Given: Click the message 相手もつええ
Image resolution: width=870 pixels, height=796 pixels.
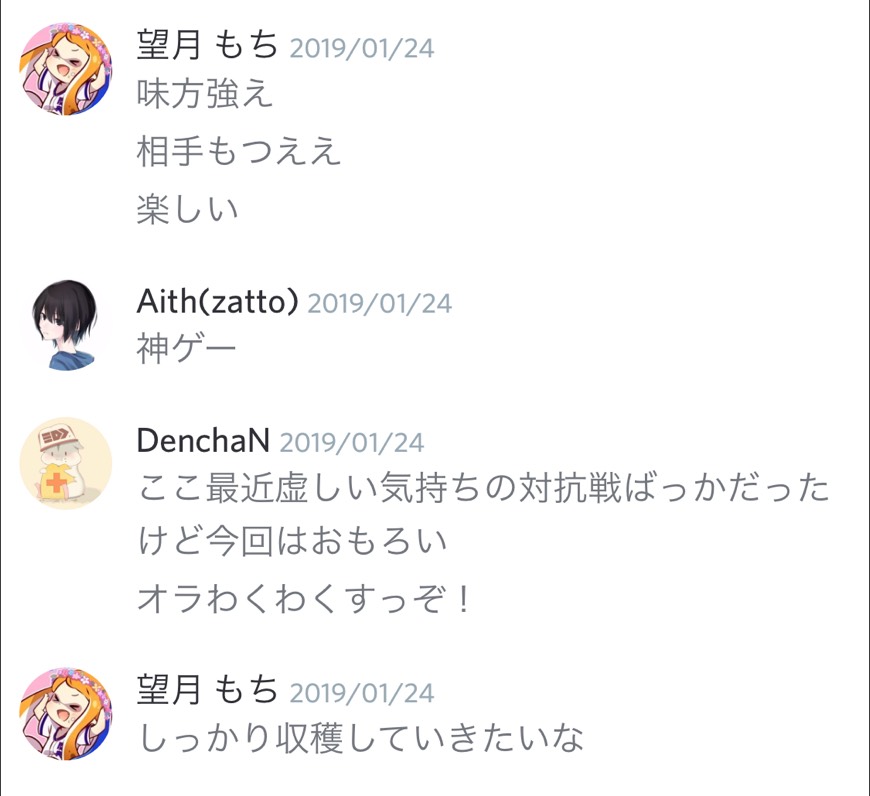Looking at the screenshot, I should (239, 151).
